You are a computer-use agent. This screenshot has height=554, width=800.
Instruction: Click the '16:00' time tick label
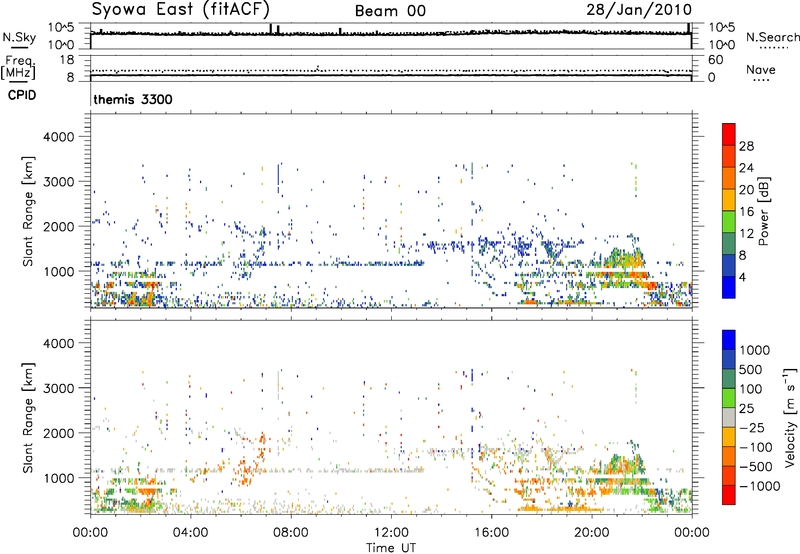491,533
